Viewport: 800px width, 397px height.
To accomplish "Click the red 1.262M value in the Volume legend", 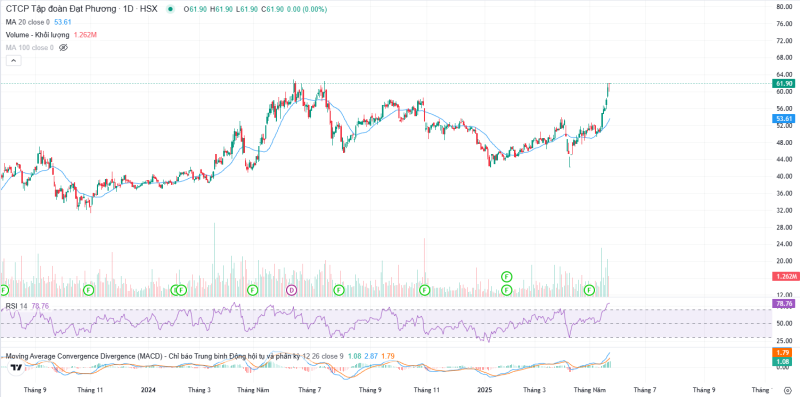I will tap(85, 35).
